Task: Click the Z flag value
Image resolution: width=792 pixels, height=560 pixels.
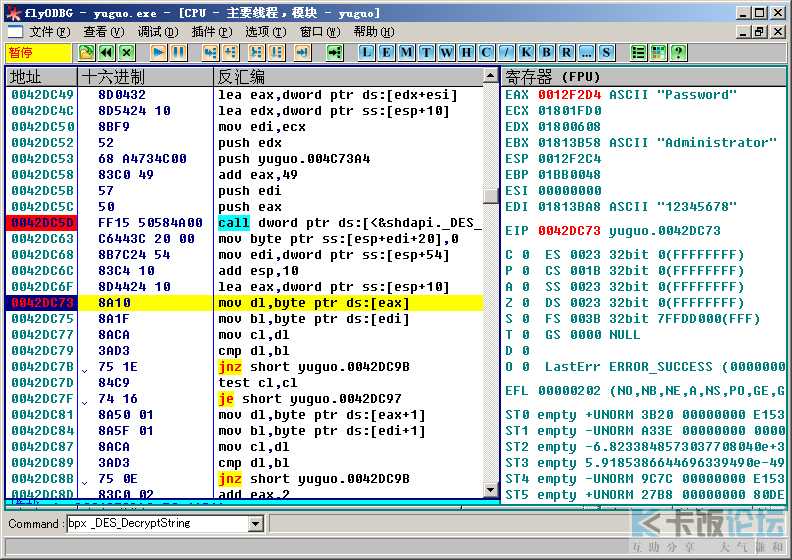Action: 526,302
